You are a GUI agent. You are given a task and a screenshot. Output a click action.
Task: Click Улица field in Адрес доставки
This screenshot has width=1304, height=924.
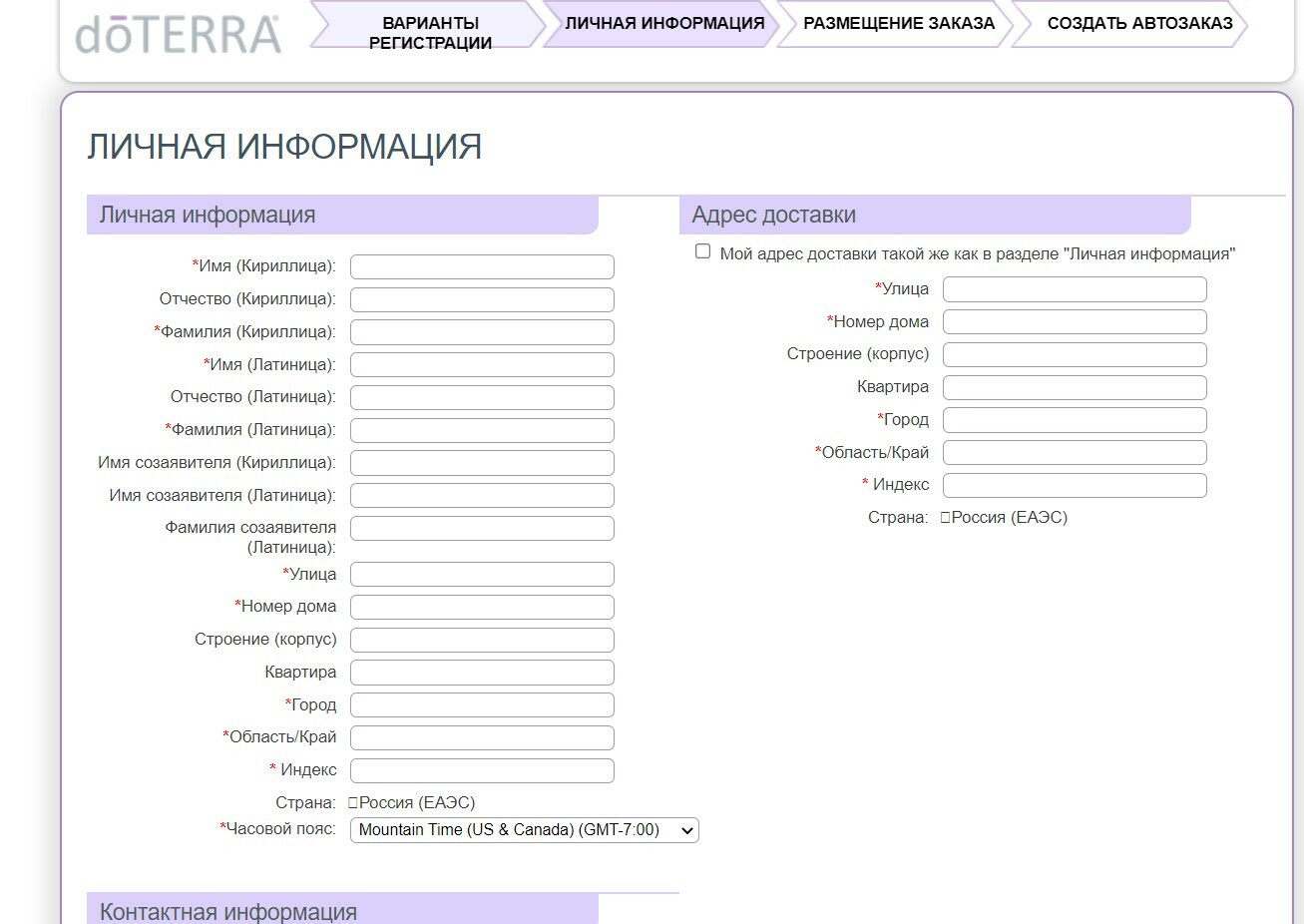click(1075, 289)
